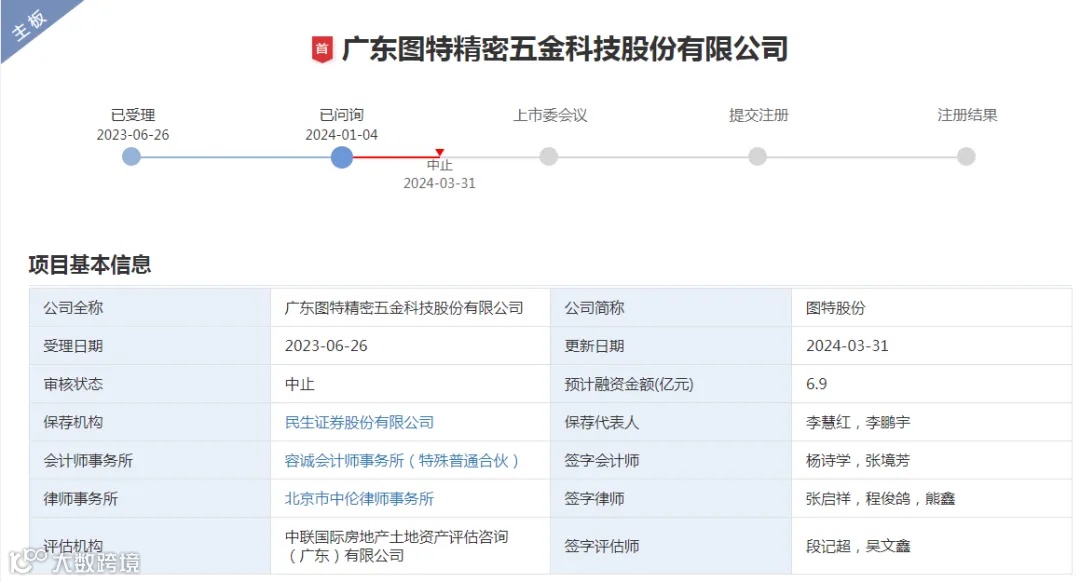Click the date 2024-01-04 under 已问询
The height and width of the screenshot is (582, 1080).
[x=342, y=135]
